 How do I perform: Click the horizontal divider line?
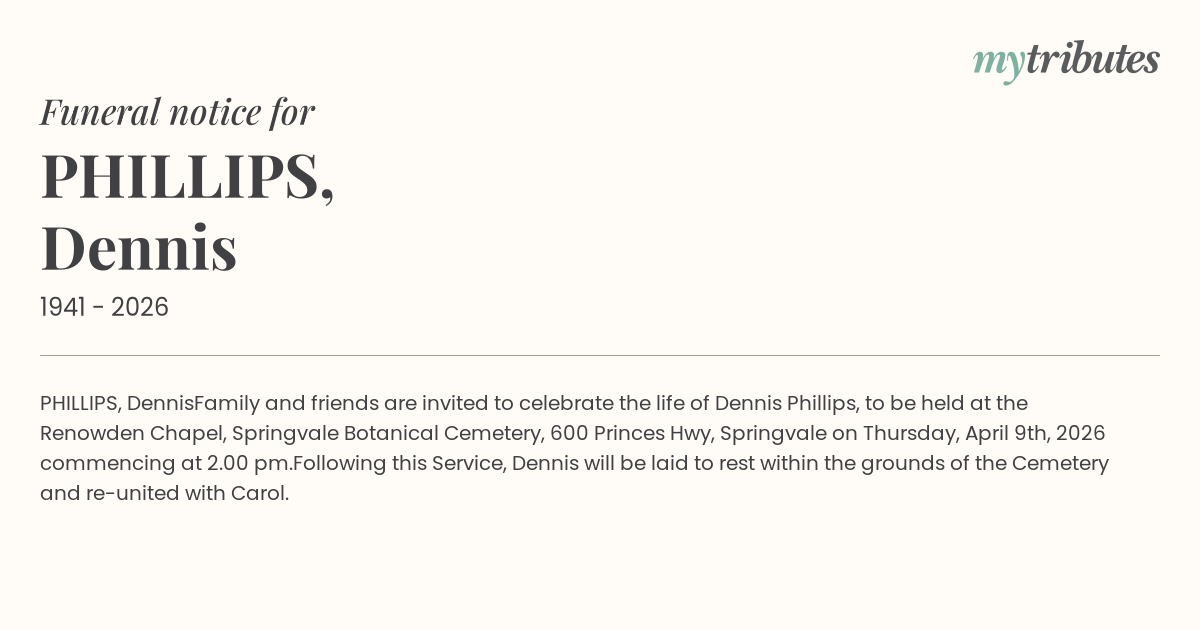coord(600,355)
